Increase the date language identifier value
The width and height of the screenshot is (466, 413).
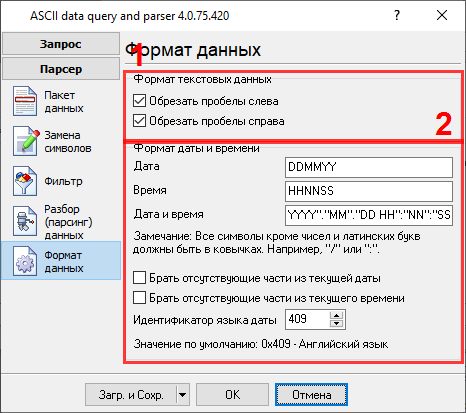pos(336,315)
